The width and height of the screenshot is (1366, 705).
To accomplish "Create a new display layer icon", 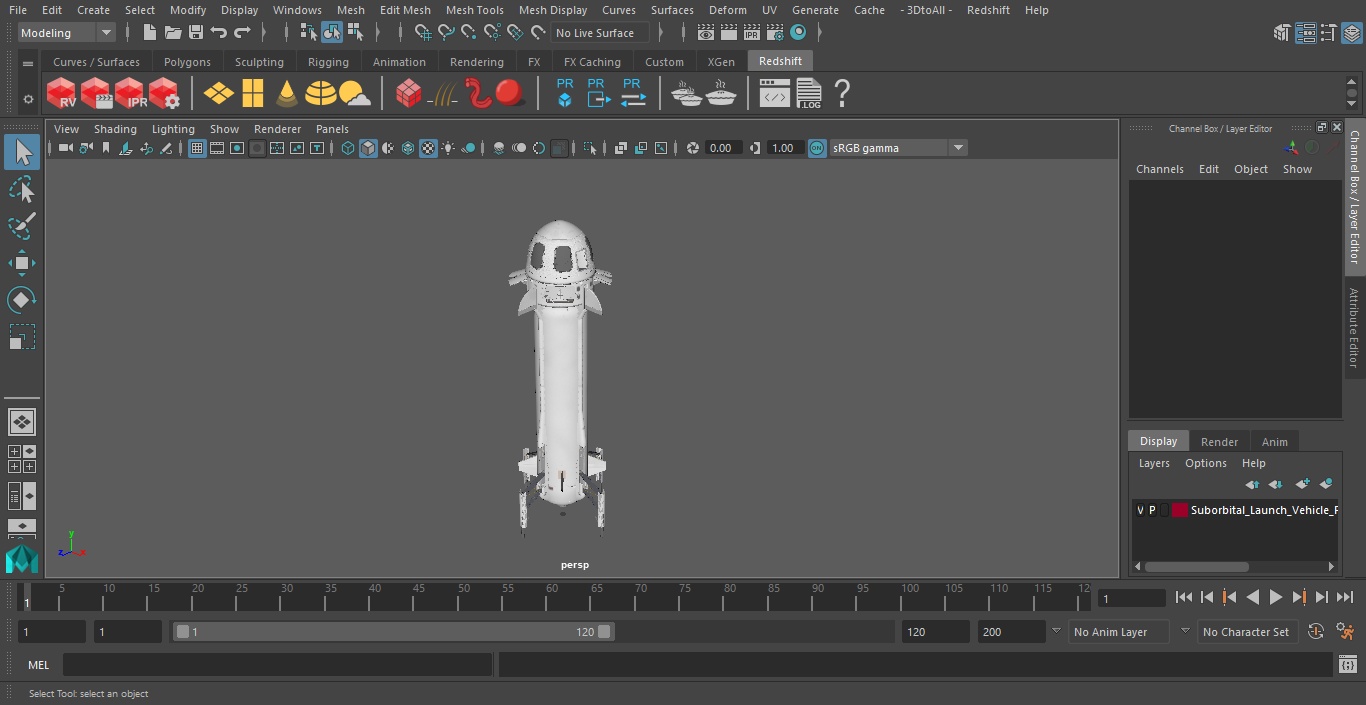I will [x=1302, y=484].
